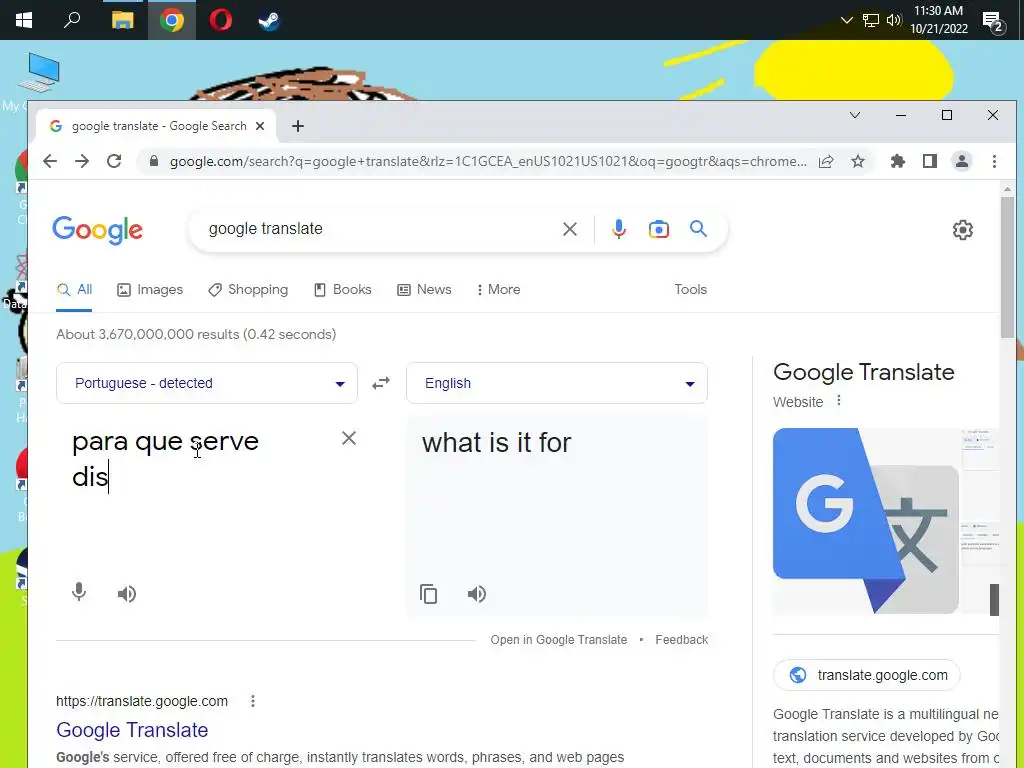This screenshot has width=1024, height=768.
Task: Search by image camera icon
Action: point(658,229)
